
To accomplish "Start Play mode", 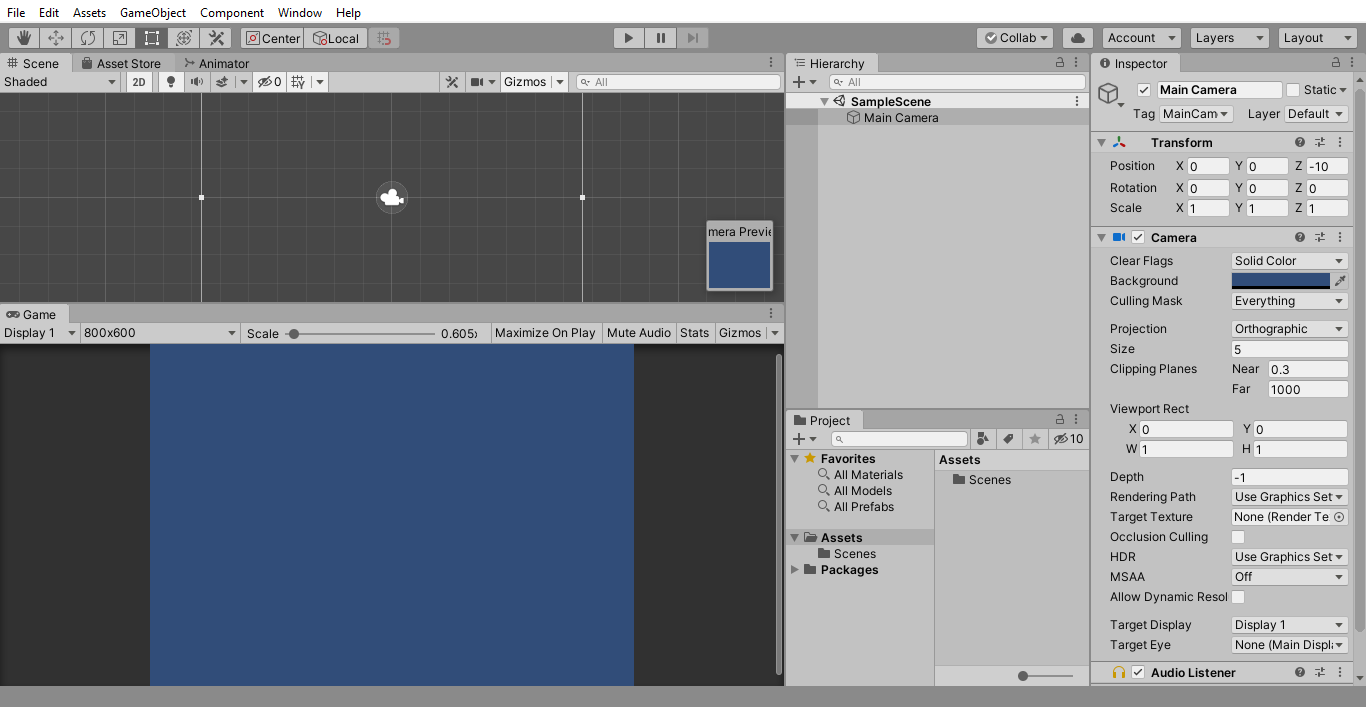I will tap(628, 38).
